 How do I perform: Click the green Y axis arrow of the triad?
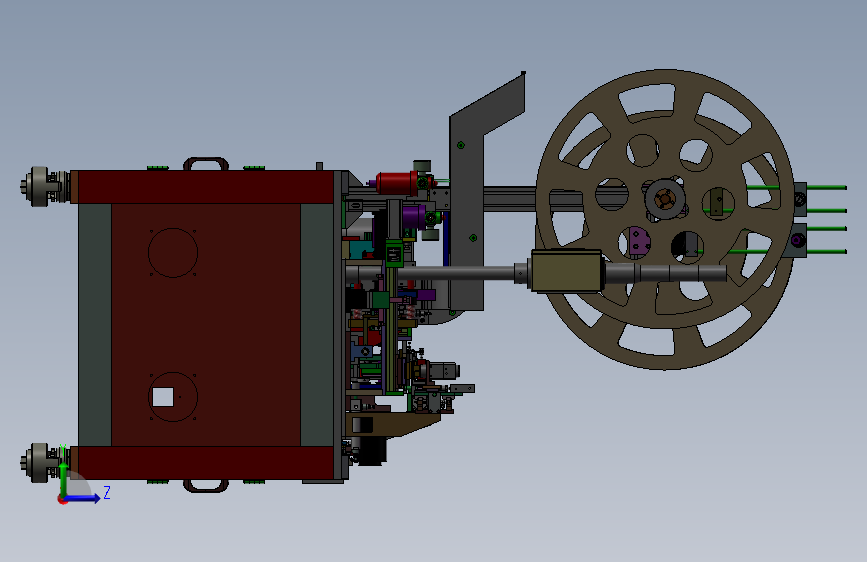click(x=63, y=479)
